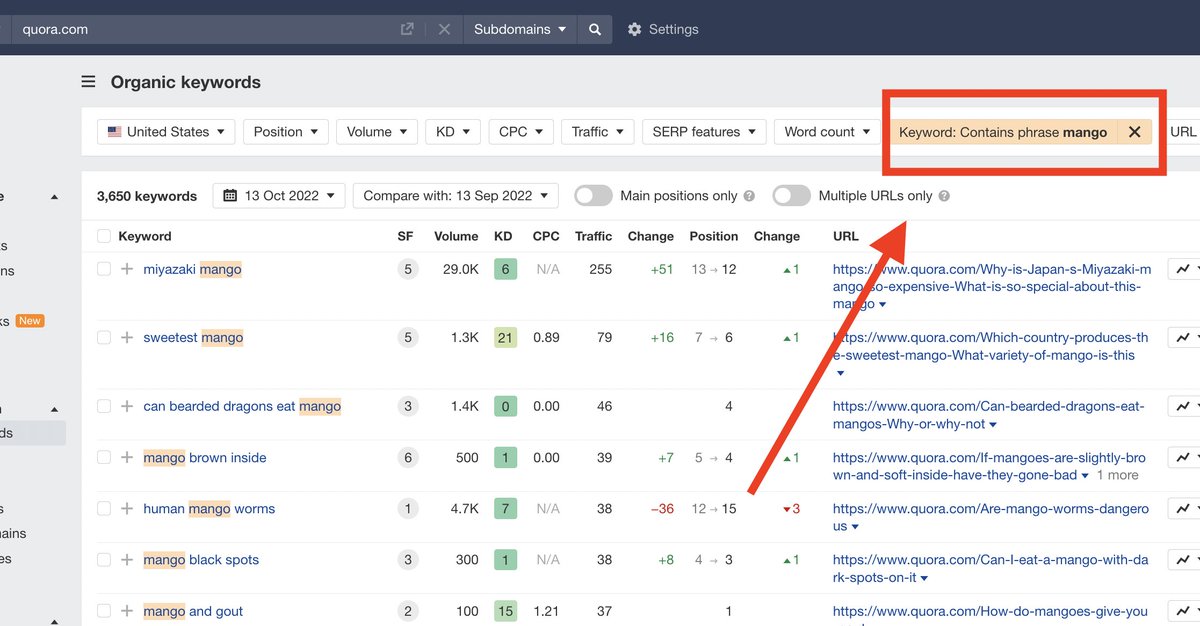The image size is (1200, 626).
Task: Sort table by CPC column
Action: click(x=546, y=236)
